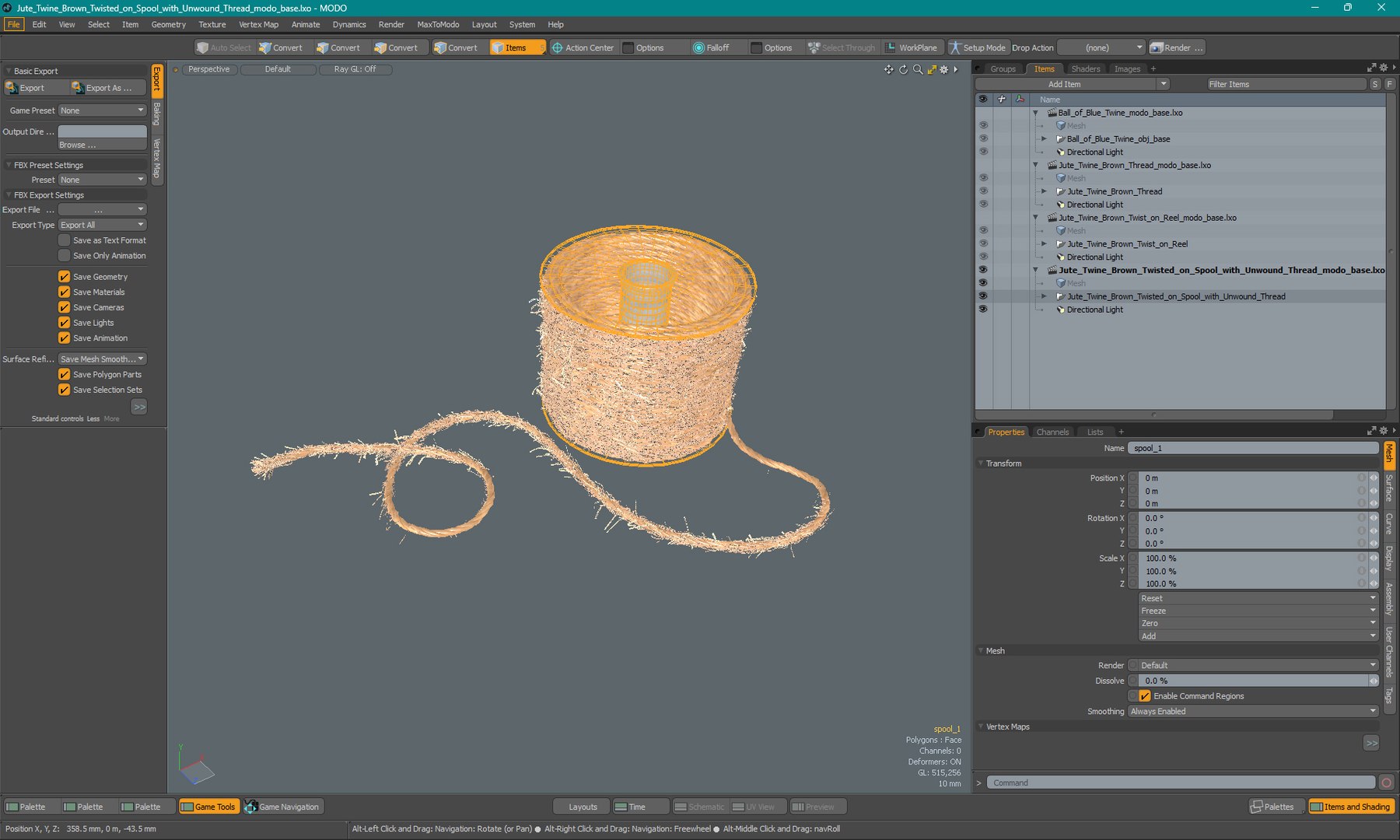Toggle visibility of Jute_Twine_Brown_Thread item
Screen dimensions: 1400x840
[x=983, y=191]
